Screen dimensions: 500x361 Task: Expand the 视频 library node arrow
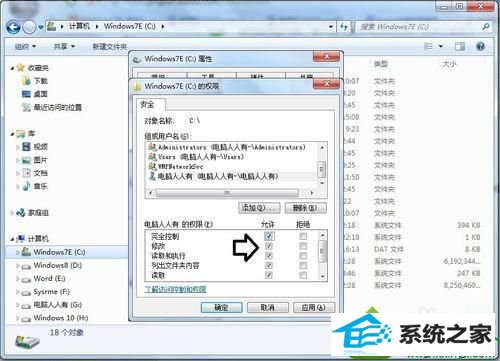coord(18,147)
